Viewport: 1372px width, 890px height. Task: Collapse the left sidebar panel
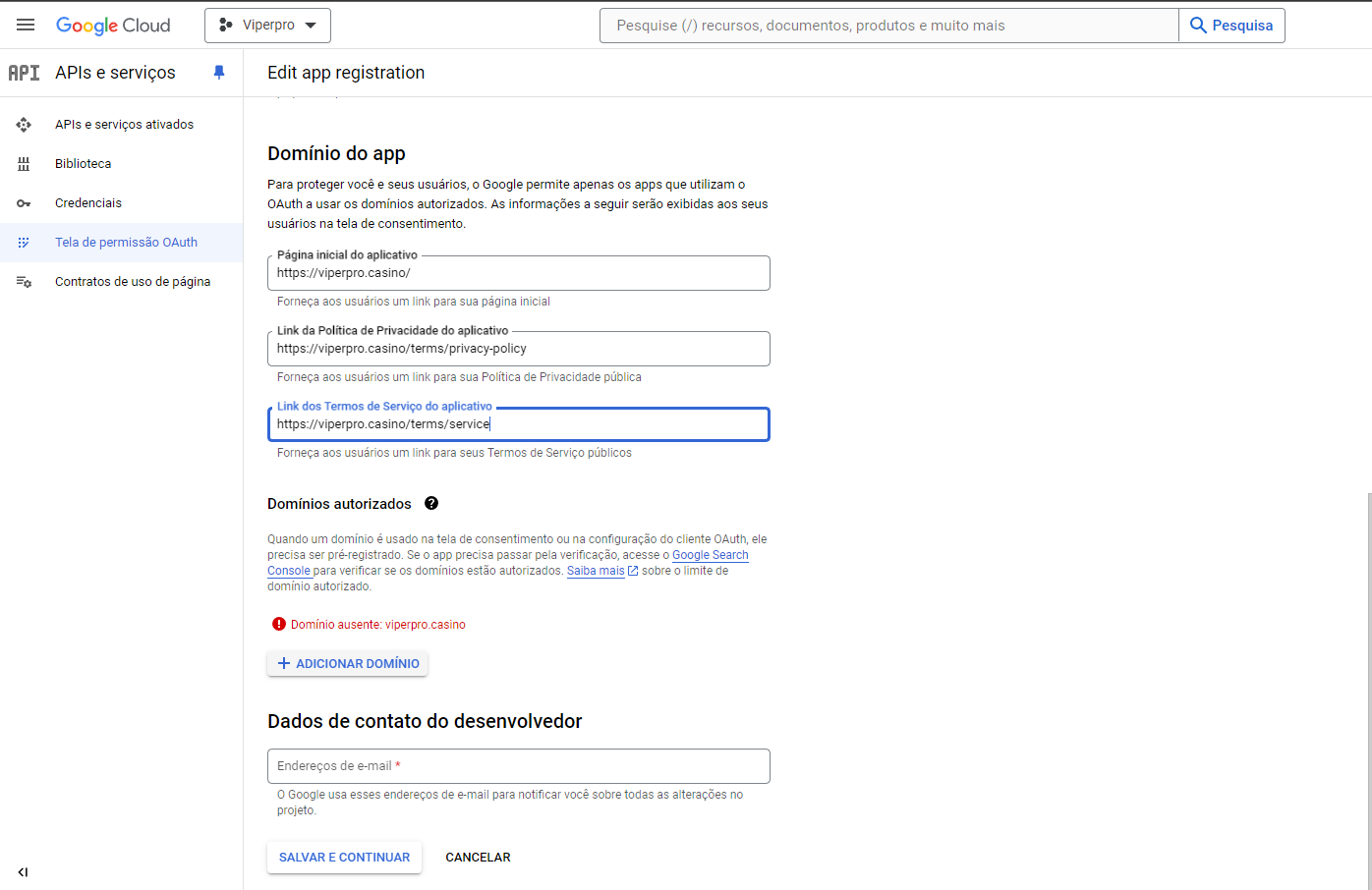[x=23, y=872]
